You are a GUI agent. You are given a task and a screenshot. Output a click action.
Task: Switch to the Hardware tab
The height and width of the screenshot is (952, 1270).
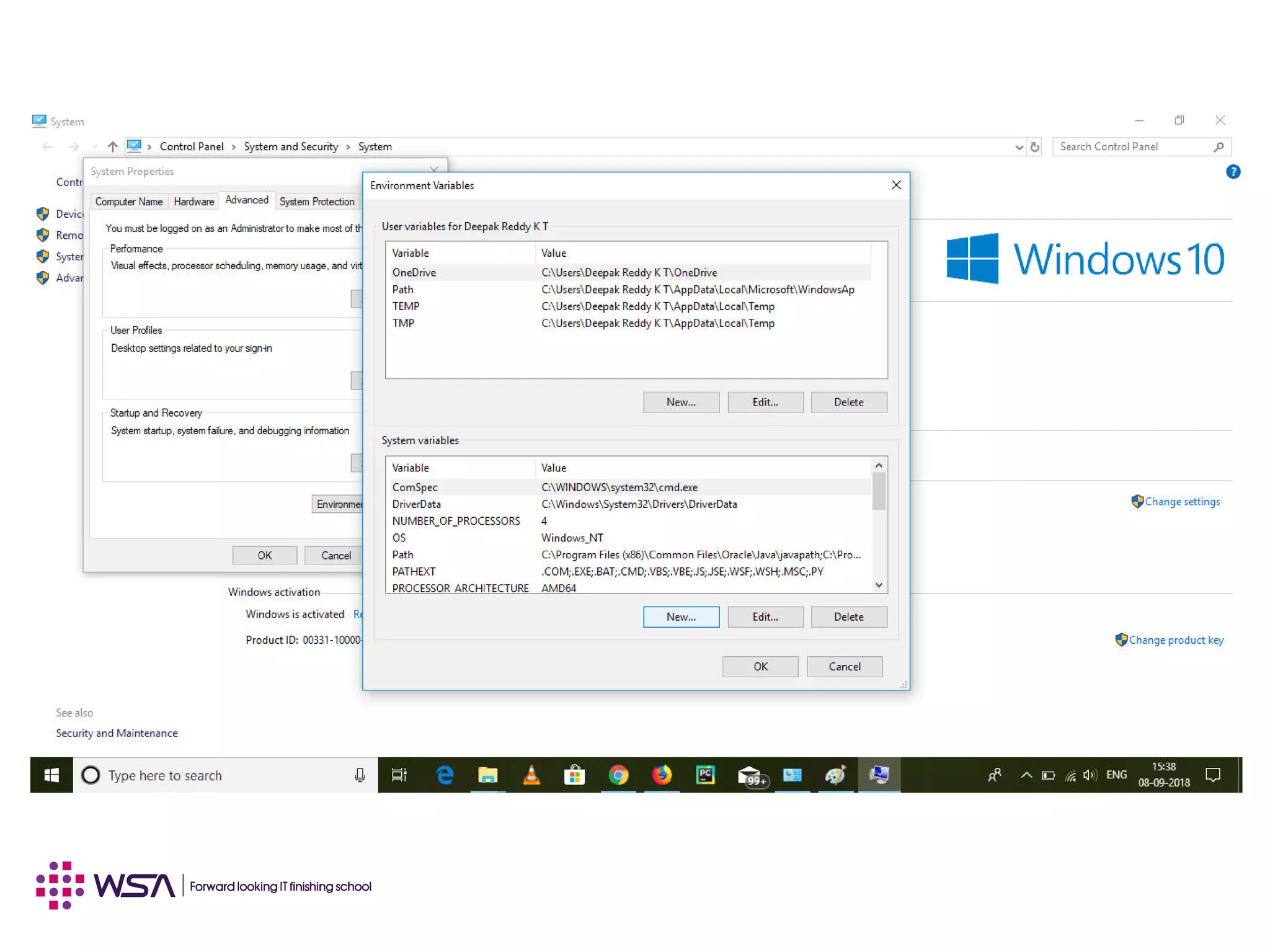point(193,202)
